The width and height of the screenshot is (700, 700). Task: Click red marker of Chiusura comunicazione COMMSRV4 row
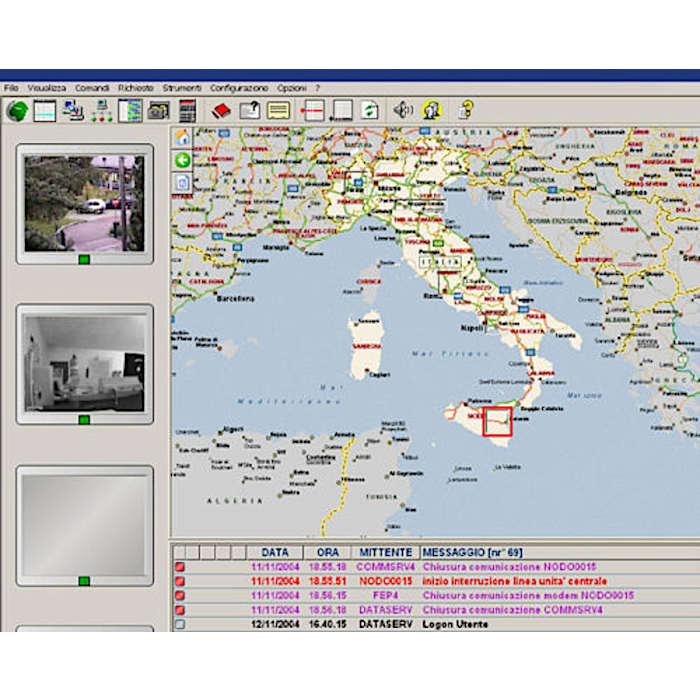(x=180, y=610)
